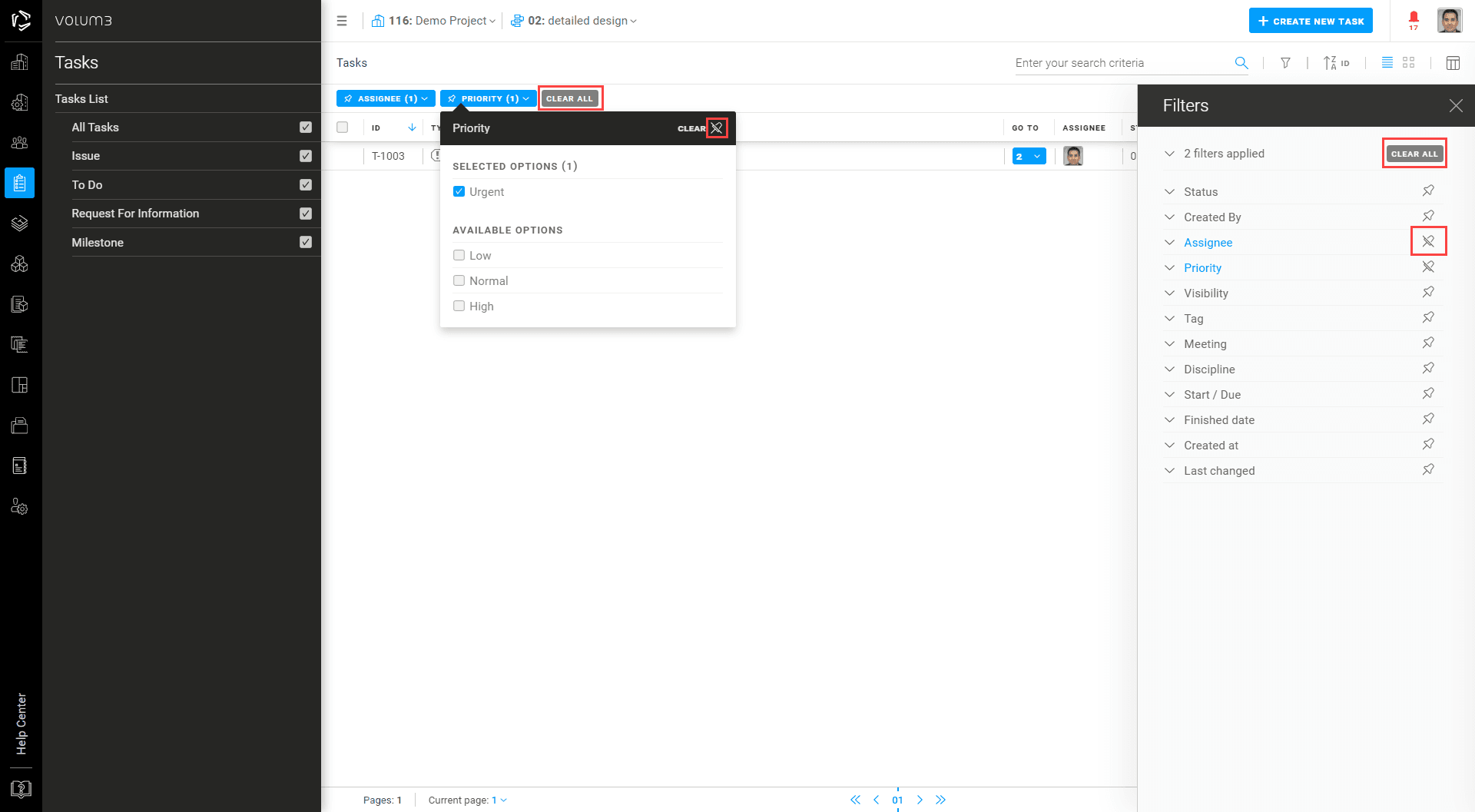This screenshot has width=1475, height=812.
Task: Go to the last page
Action: coord(940,800)
